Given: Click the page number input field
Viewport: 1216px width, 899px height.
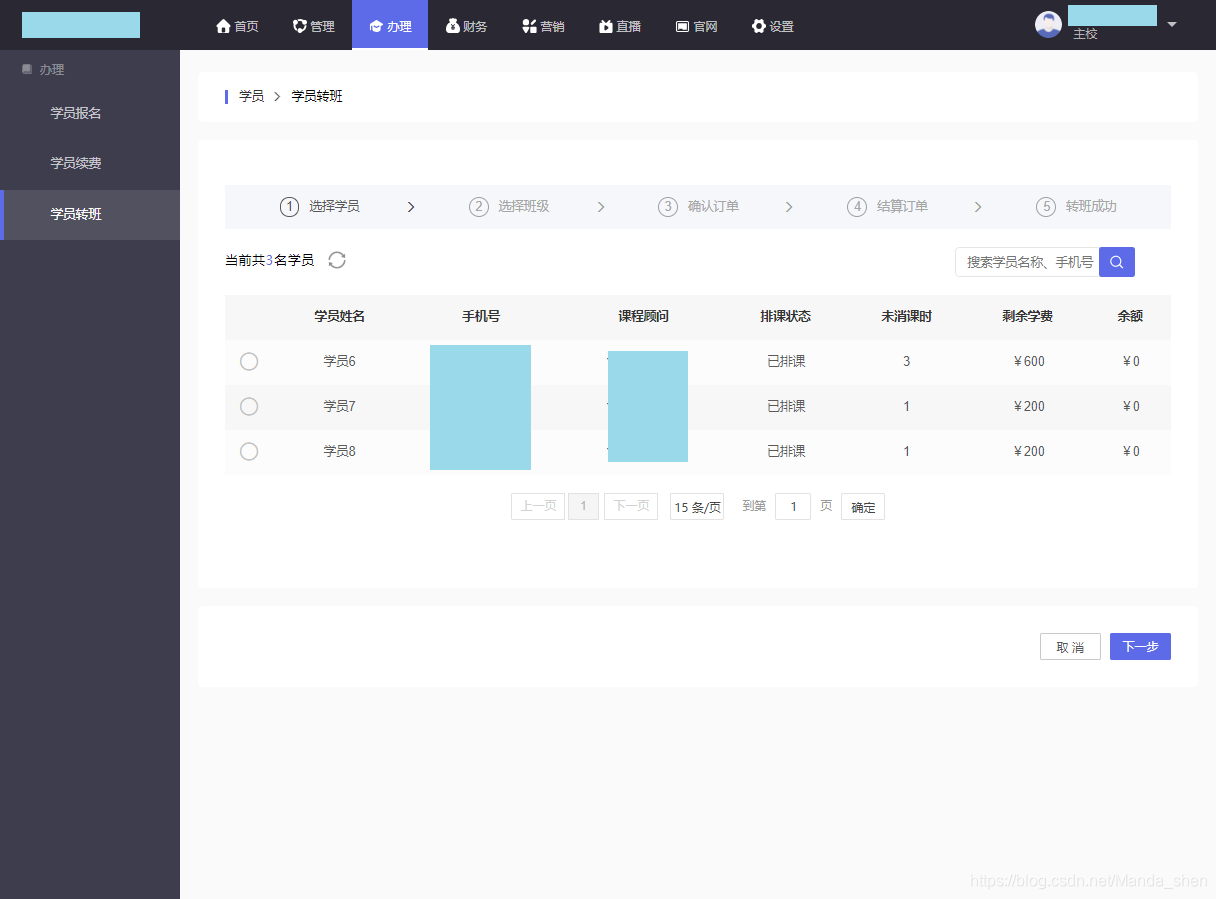Looking at the screenshot, I should [792, 506].
